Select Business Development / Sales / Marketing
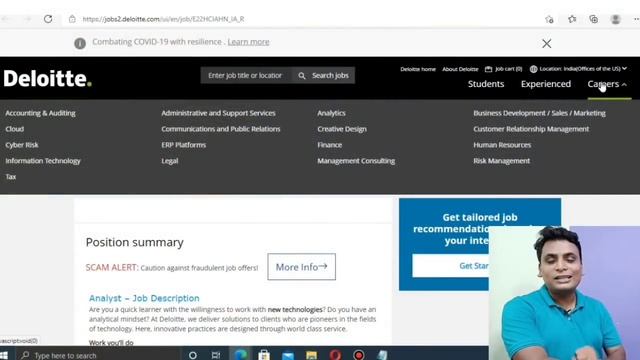This screenshot has height=360, width=640. [x=540, y=113]
